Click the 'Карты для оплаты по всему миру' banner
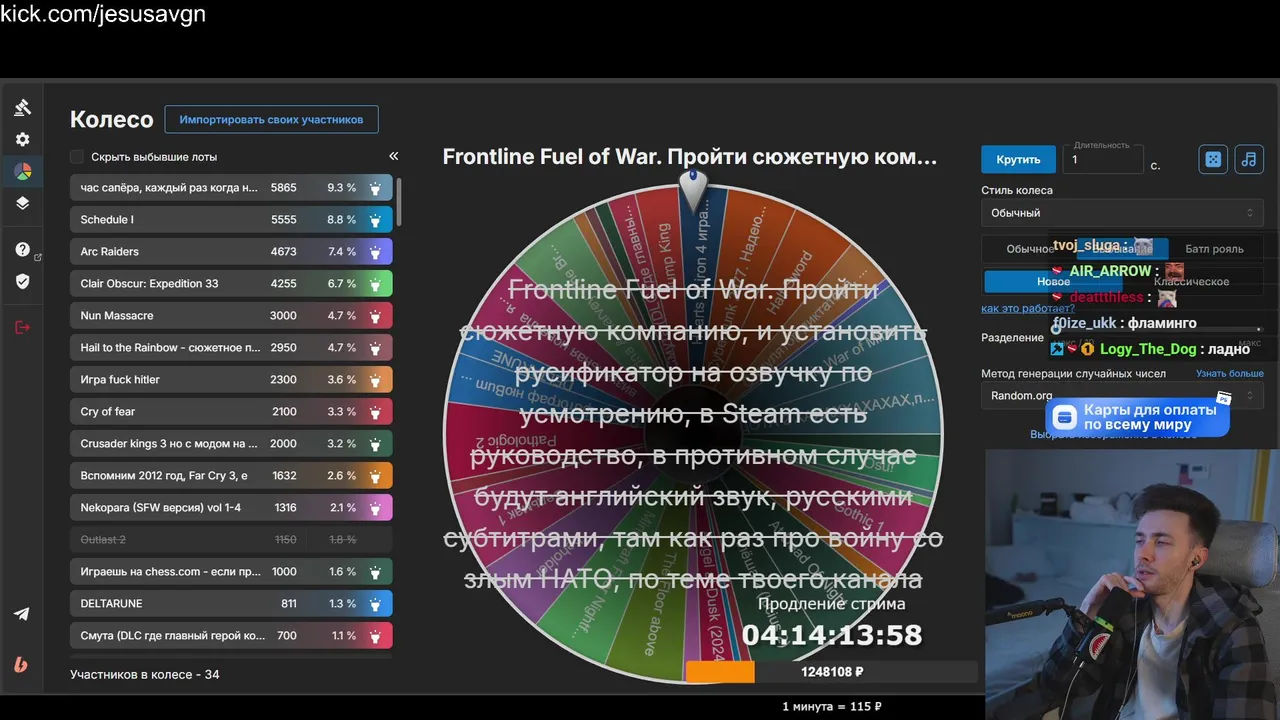Image resolution: width=1280 pixels, height=720 pixels. (x=1138, y=417)
